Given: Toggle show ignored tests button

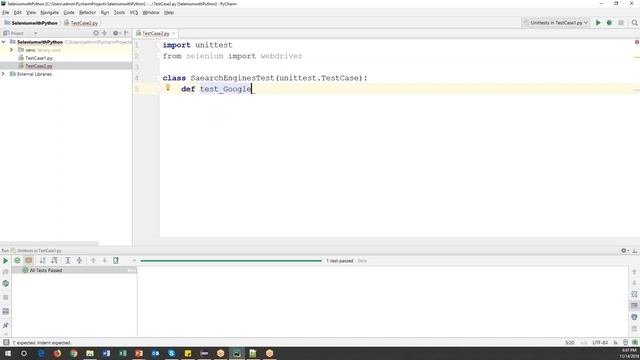Looking at the screenshot, I should tap(29, 260).
